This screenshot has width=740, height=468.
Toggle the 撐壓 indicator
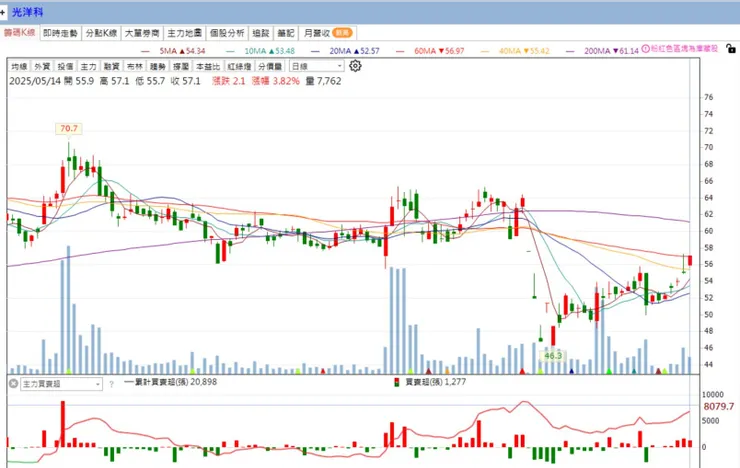click(x=181, y=67)
